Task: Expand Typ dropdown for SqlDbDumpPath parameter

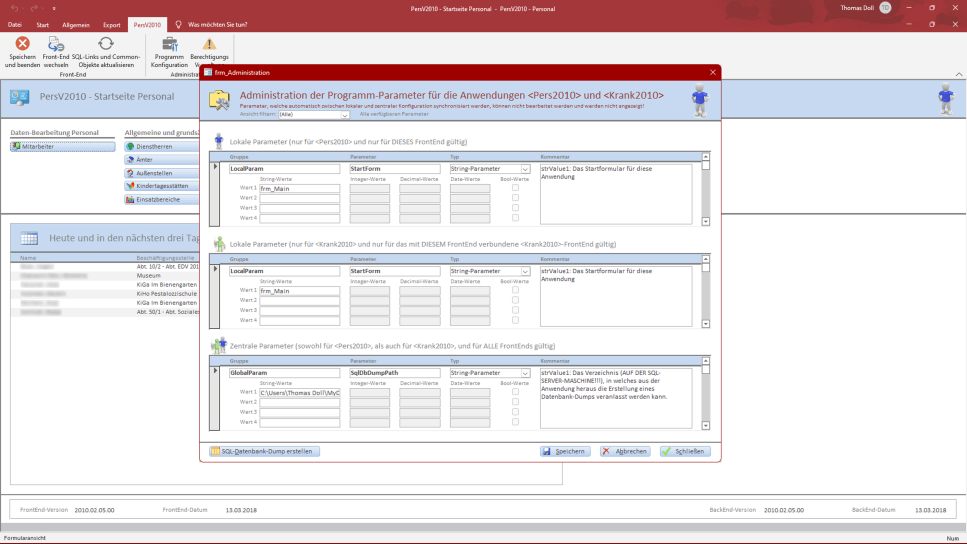Action: pos(525,373)
